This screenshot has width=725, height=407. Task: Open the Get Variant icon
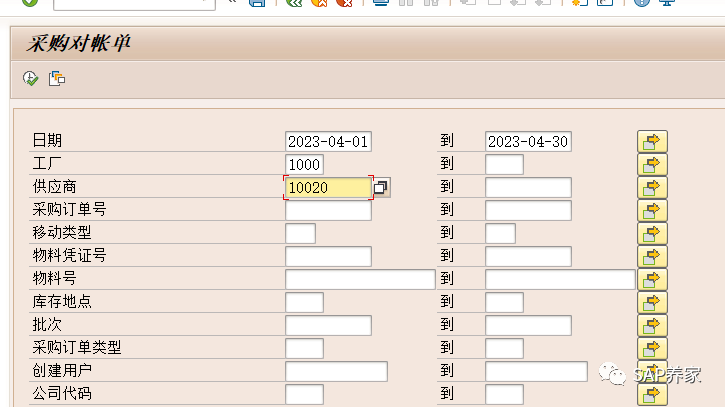point(57,79)
